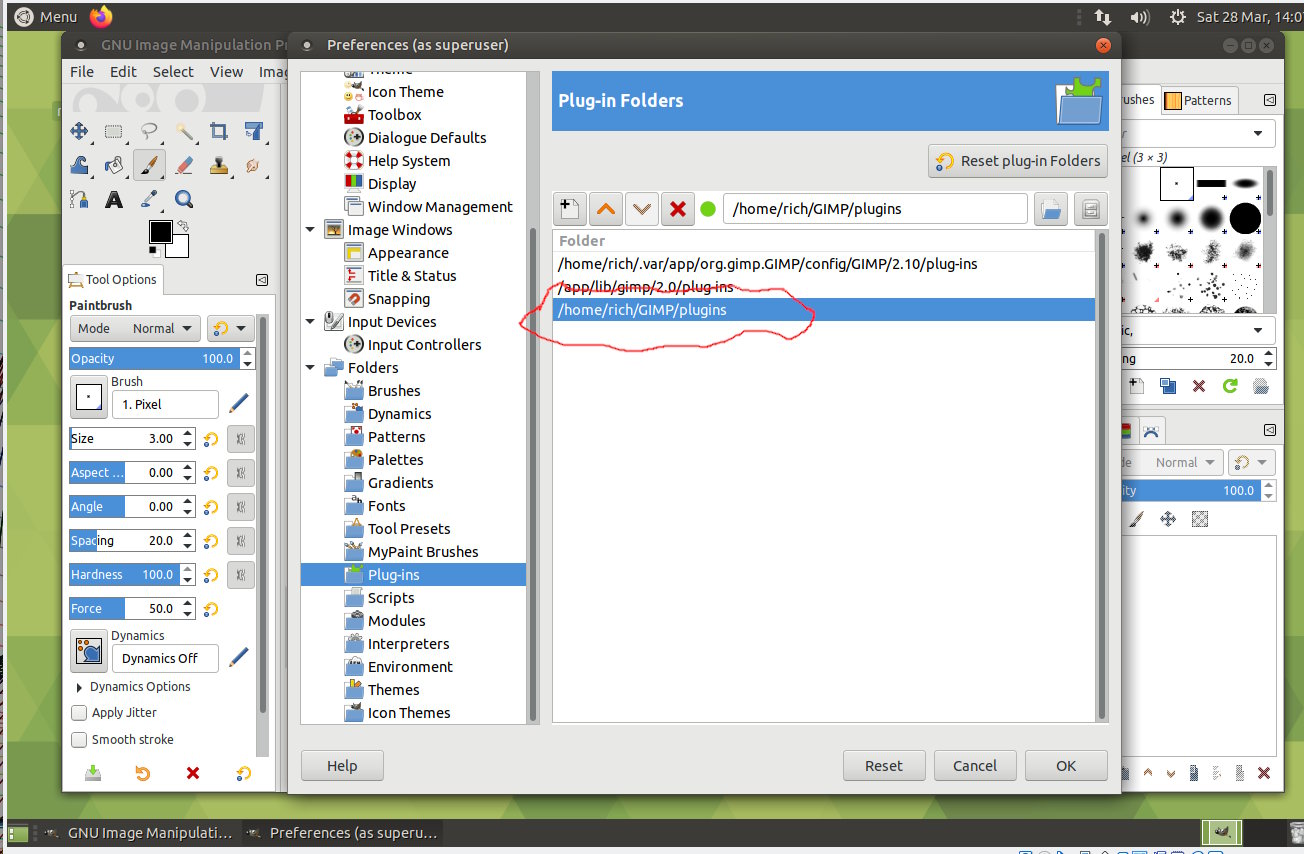
Task: Select the Clone stamp tool
Action: point(219,165)
